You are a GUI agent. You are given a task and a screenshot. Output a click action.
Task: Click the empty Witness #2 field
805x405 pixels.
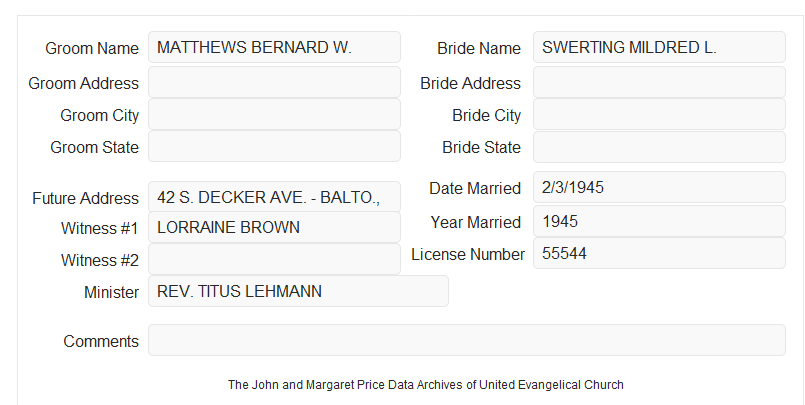(x=274, y=259)
